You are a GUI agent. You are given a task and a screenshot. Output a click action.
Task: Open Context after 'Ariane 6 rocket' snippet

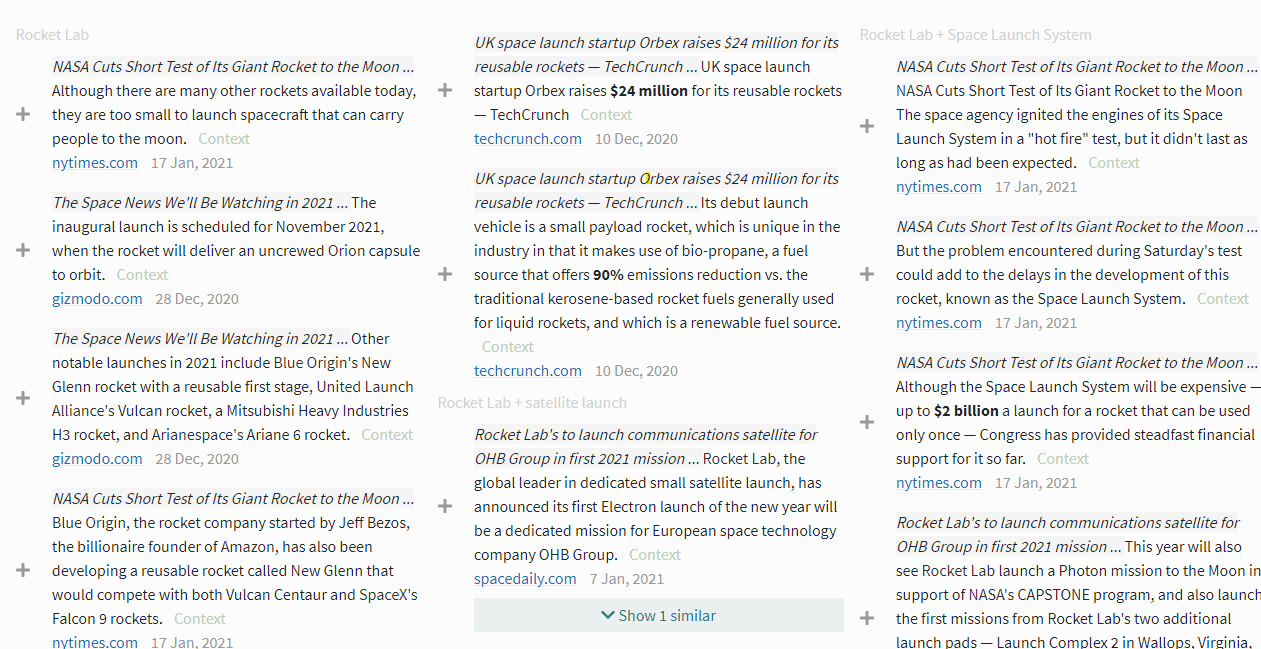click(x=387, y=435)
